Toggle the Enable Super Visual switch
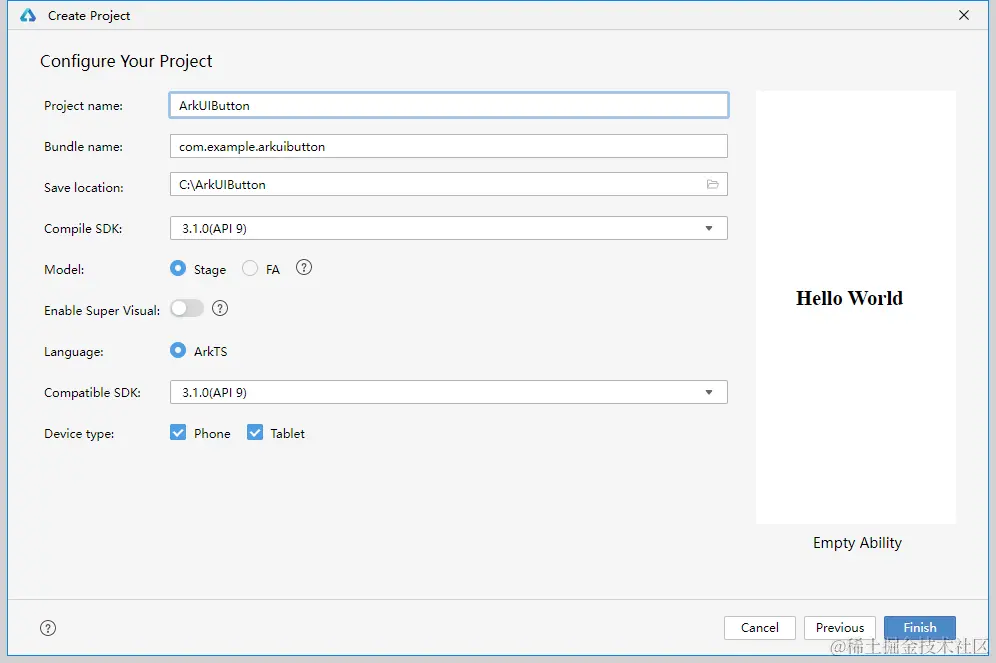 coord(187,309)
